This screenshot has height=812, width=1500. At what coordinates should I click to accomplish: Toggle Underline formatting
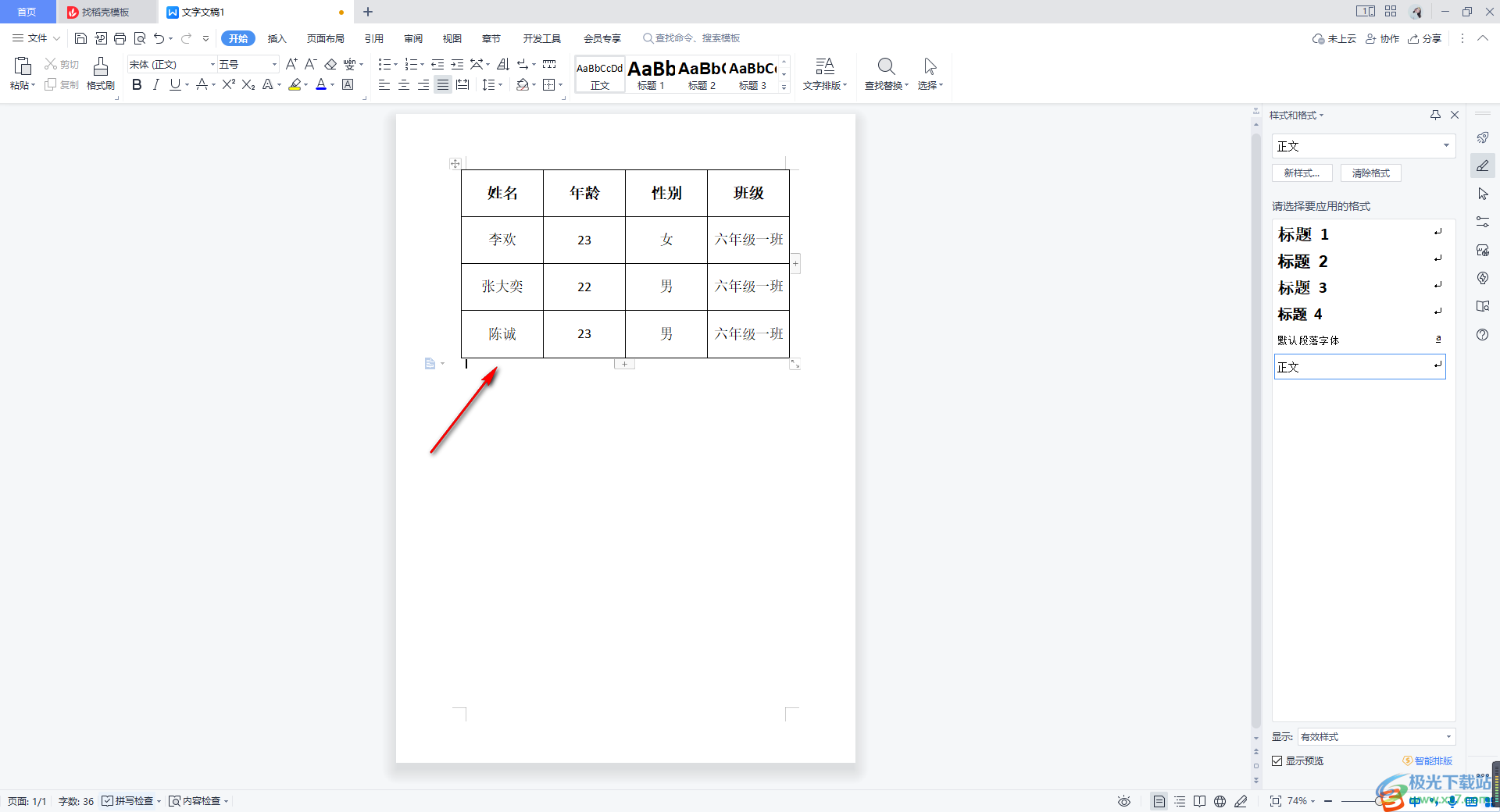click(175, 84)
